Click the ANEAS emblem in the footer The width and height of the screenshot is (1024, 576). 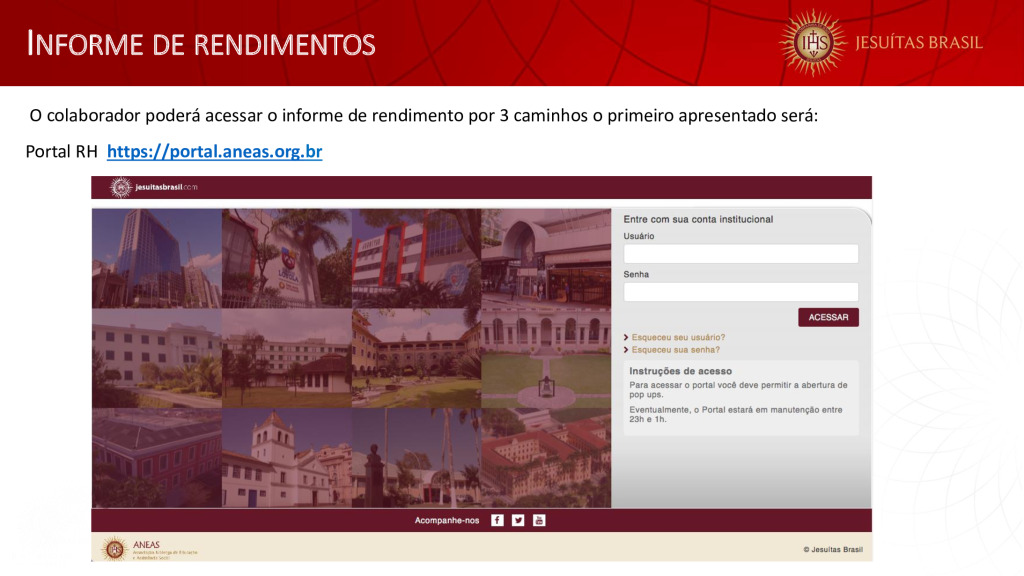point(115,548)
